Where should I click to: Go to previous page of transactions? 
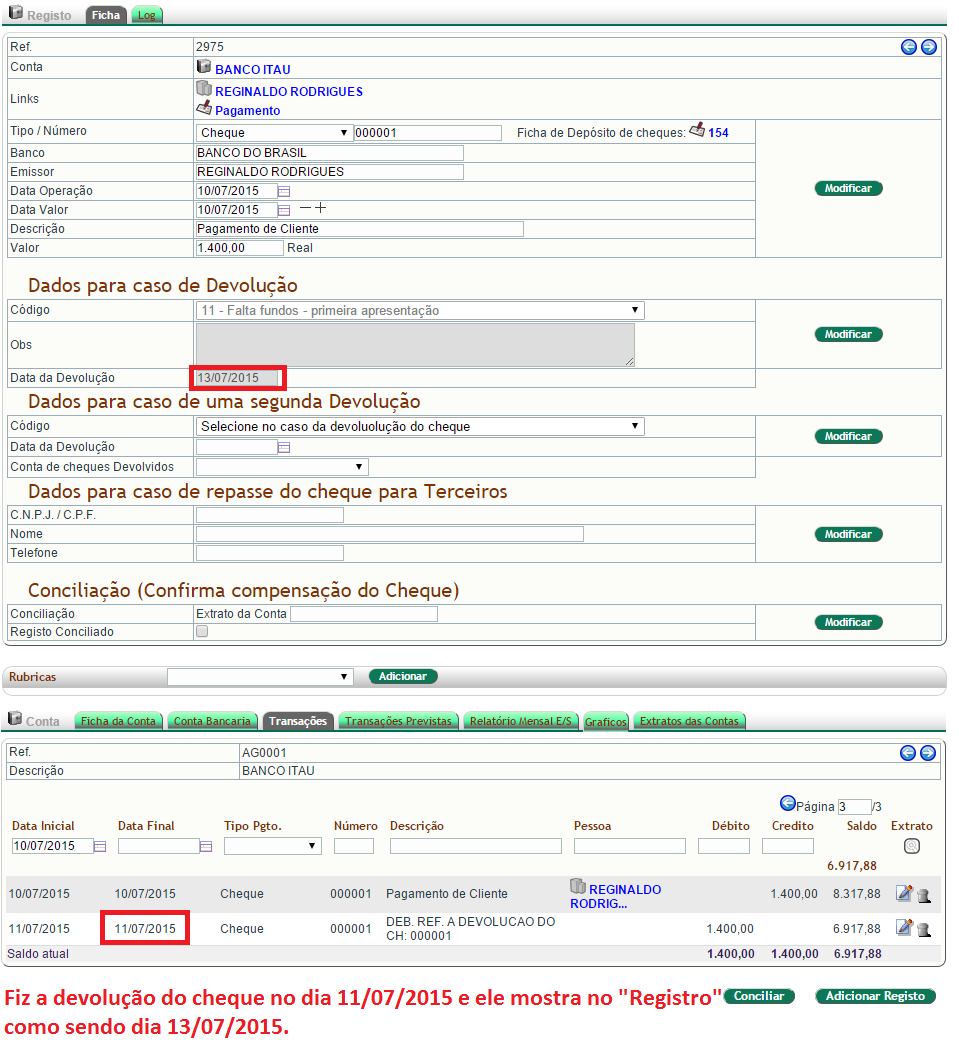click(x=787, y=803)
